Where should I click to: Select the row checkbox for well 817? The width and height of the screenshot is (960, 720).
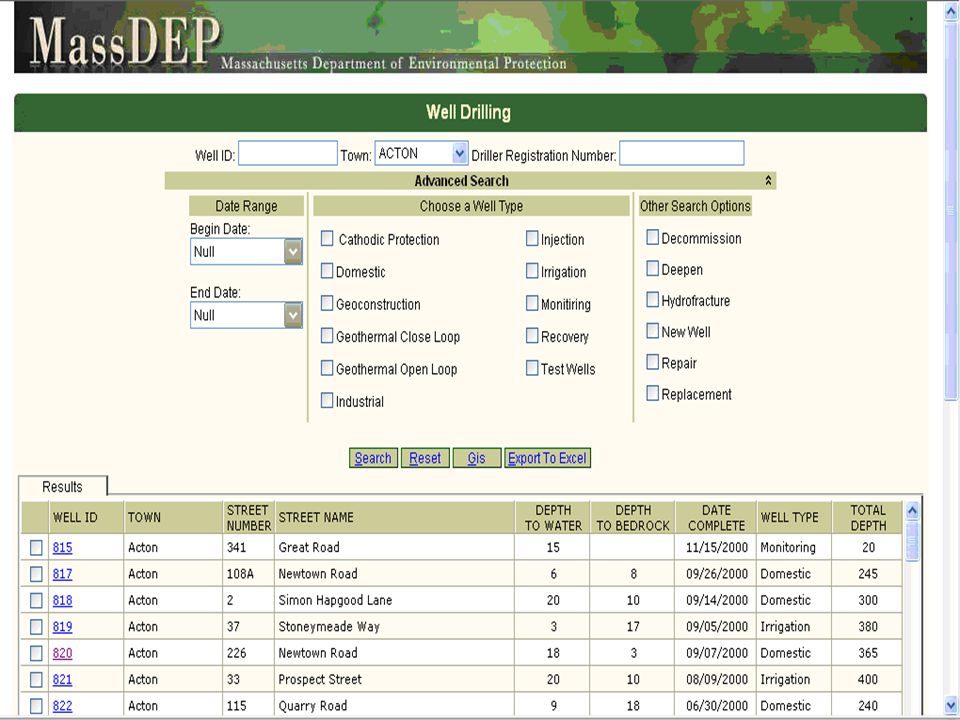(x=36, y=574)
